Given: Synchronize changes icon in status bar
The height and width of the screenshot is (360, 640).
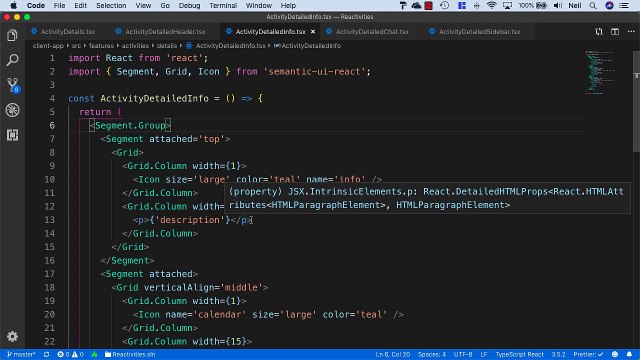Looking at the screenshot, I should tap(47, 354).
